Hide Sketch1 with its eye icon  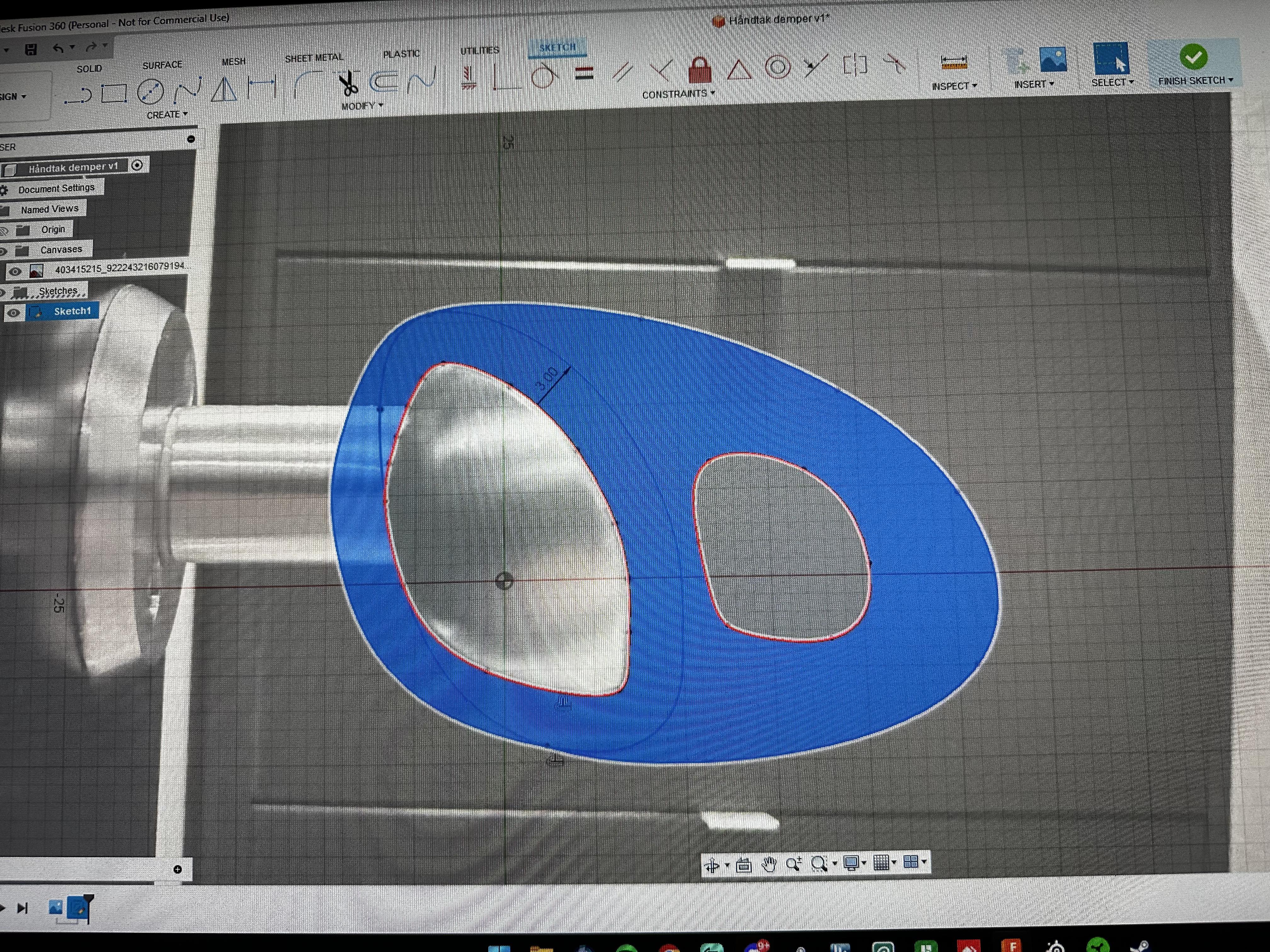coord(13,313)
